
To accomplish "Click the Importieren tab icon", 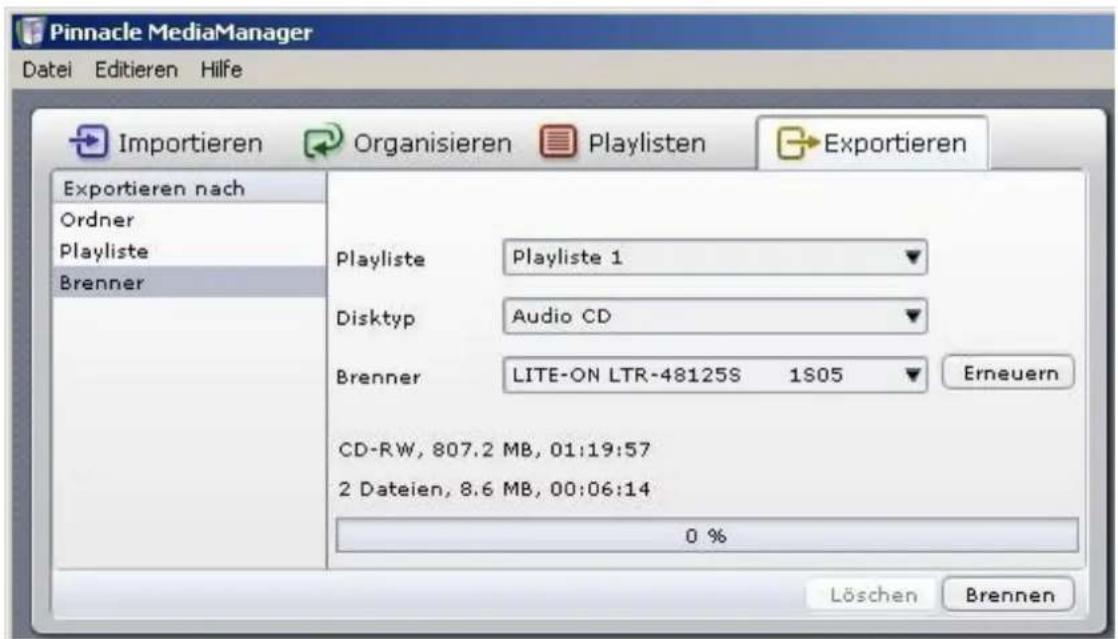I will pos(89,141).
